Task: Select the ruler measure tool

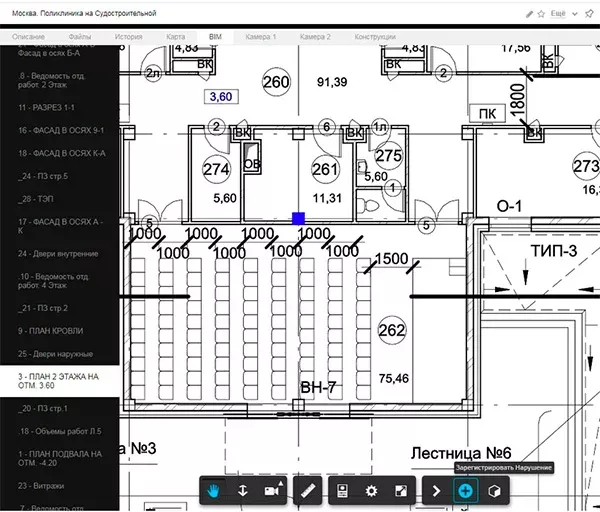Action: coord(308,491)
